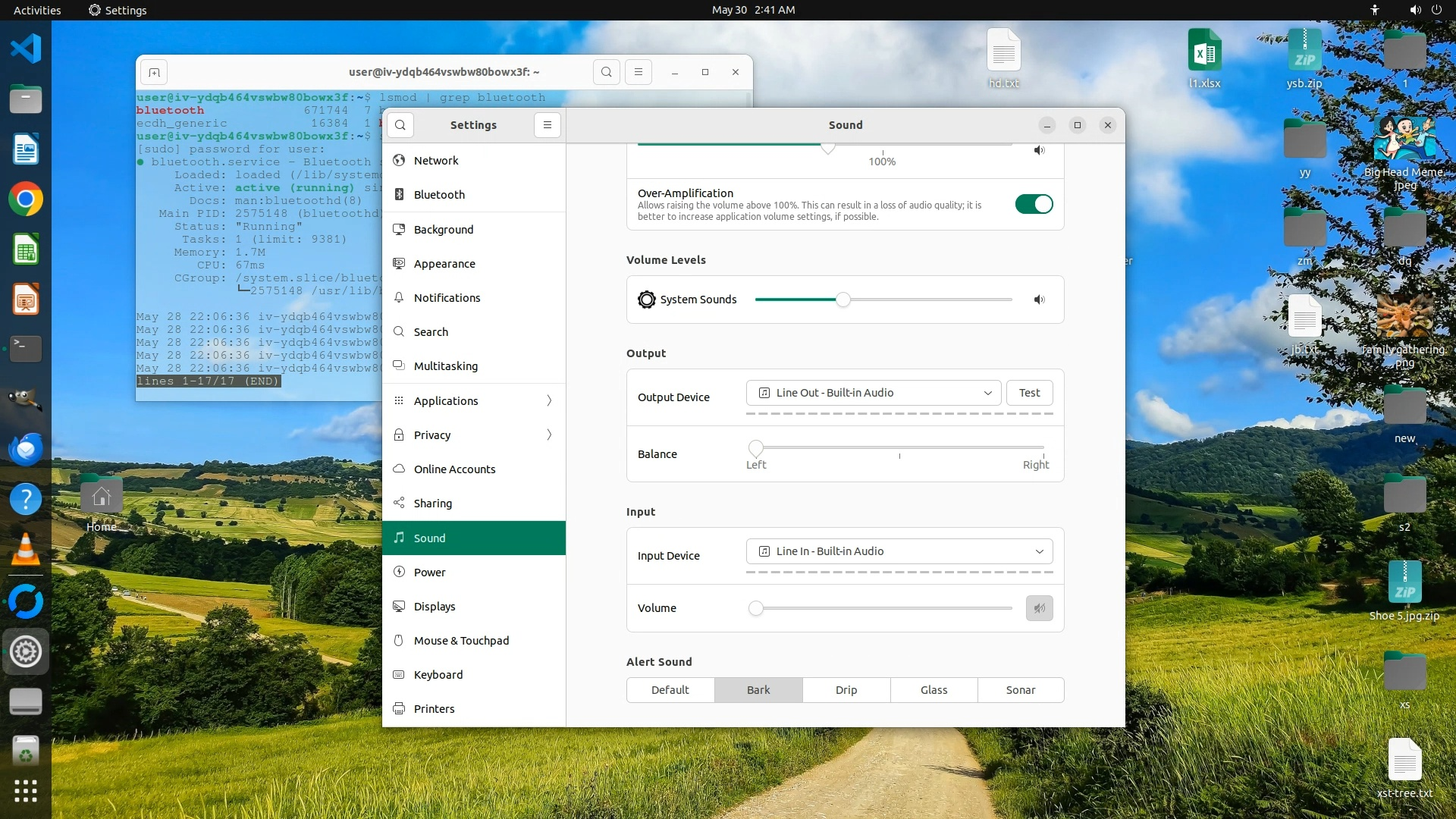Choose the Sonar alert sound
The height and width of the screenshot is (819, 1456).
point(1020,690)
